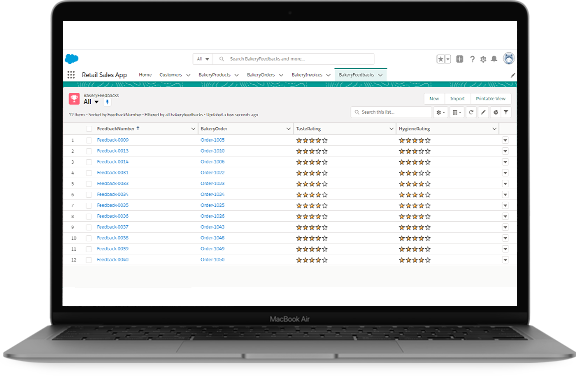The height and width of the screenshot is (376, 576).
Task: Open the Help question mark icon
Action: coord(472,59)
